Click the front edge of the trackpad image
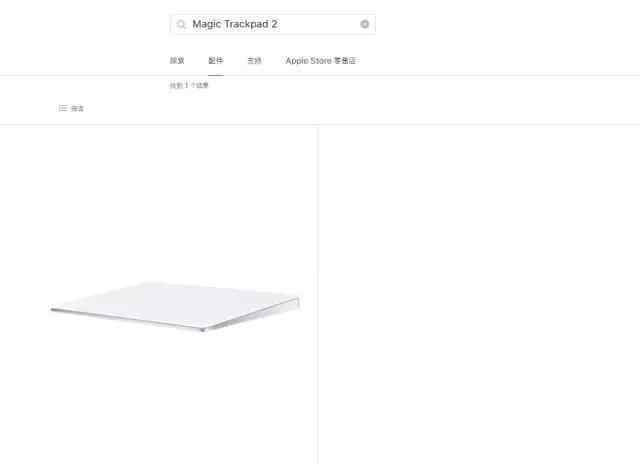Viewport: 640px width, 464px height. (x=127, y=319)
